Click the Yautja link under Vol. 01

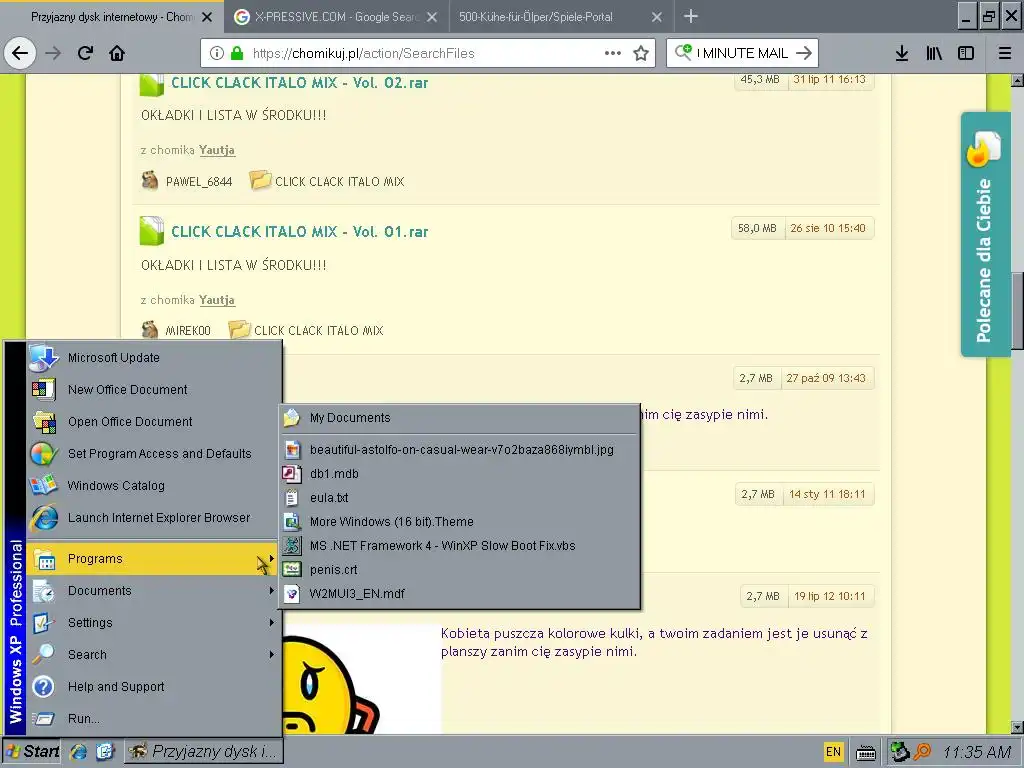click(217, 300)
